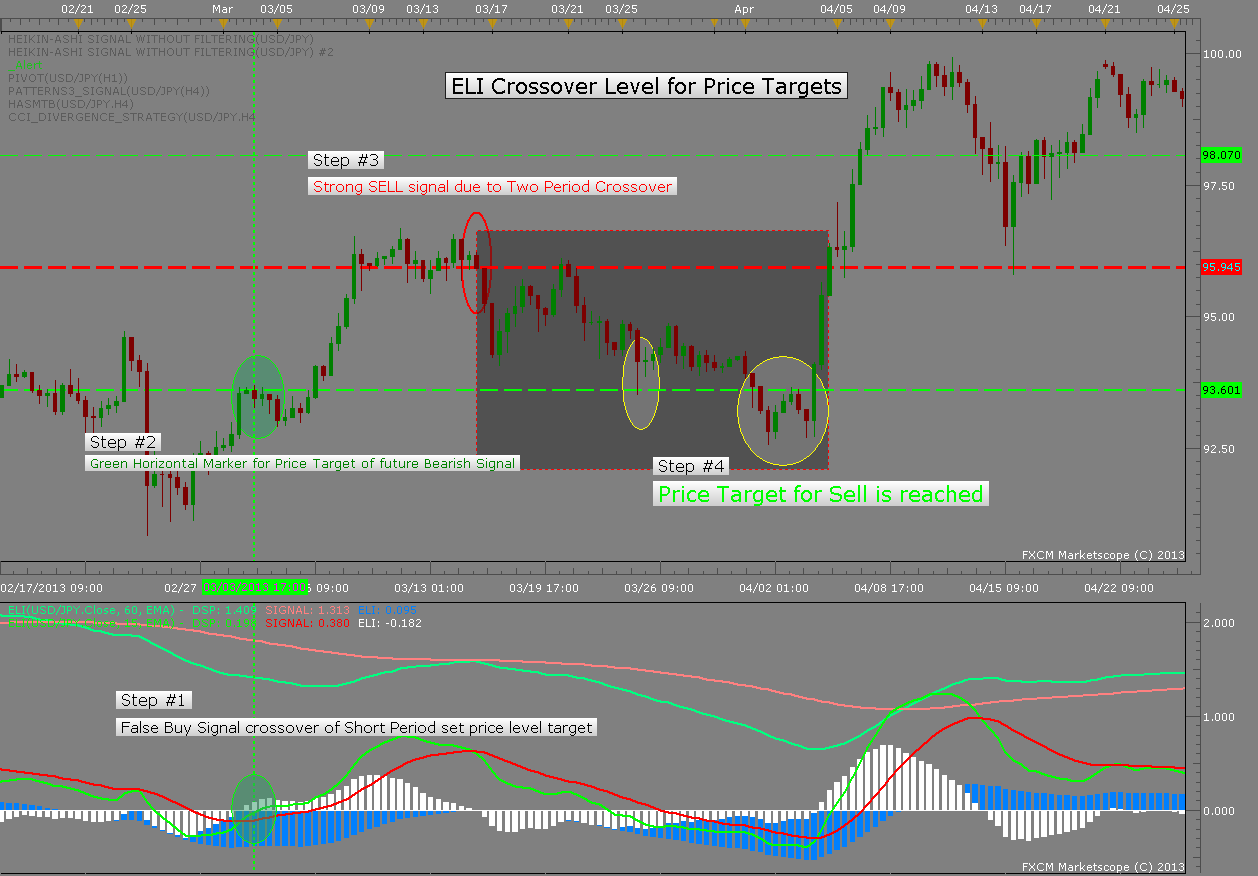This screenshot has width=1258, height=876.
Task: Select the Strong SELL signal red text label
Action: tap(492, 186)
